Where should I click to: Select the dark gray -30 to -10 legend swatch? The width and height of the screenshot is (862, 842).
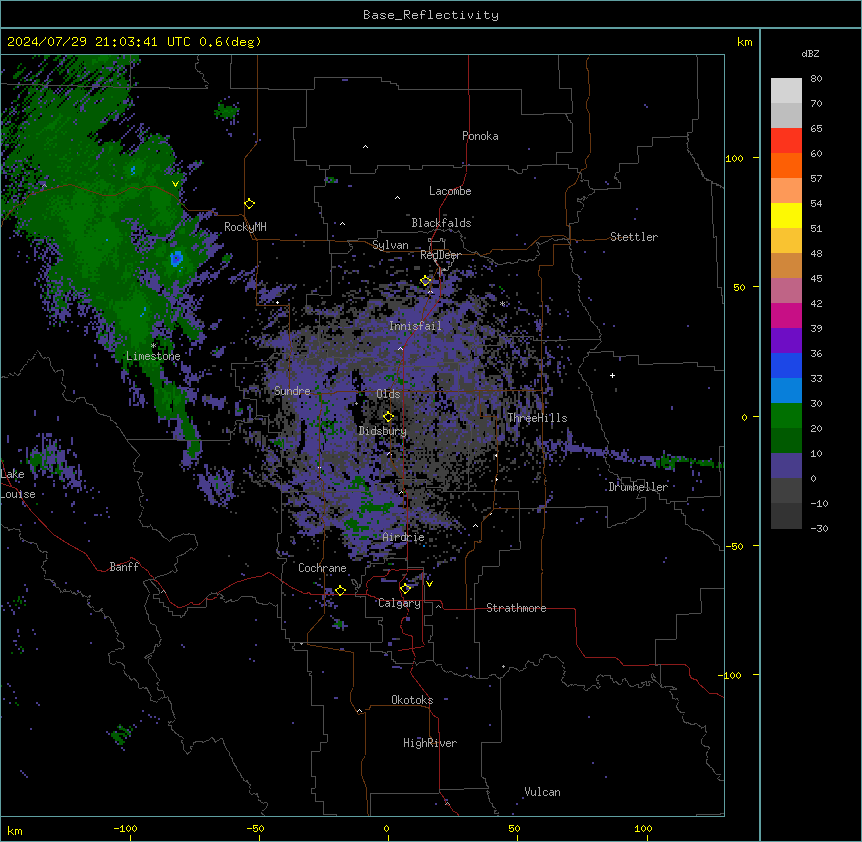click(786, 516)
